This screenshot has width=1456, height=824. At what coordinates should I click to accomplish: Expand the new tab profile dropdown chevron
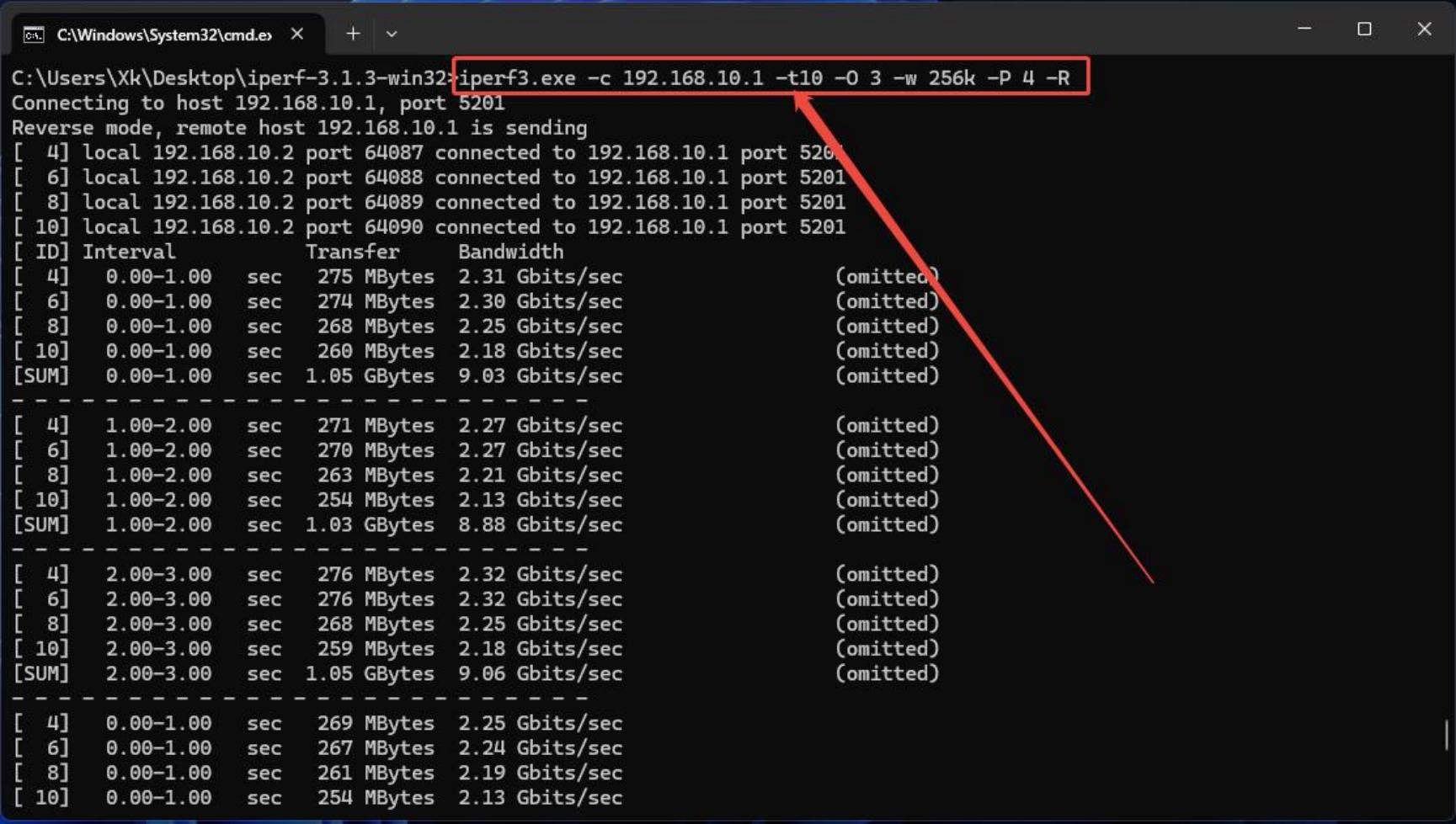[x=392, y=35]
